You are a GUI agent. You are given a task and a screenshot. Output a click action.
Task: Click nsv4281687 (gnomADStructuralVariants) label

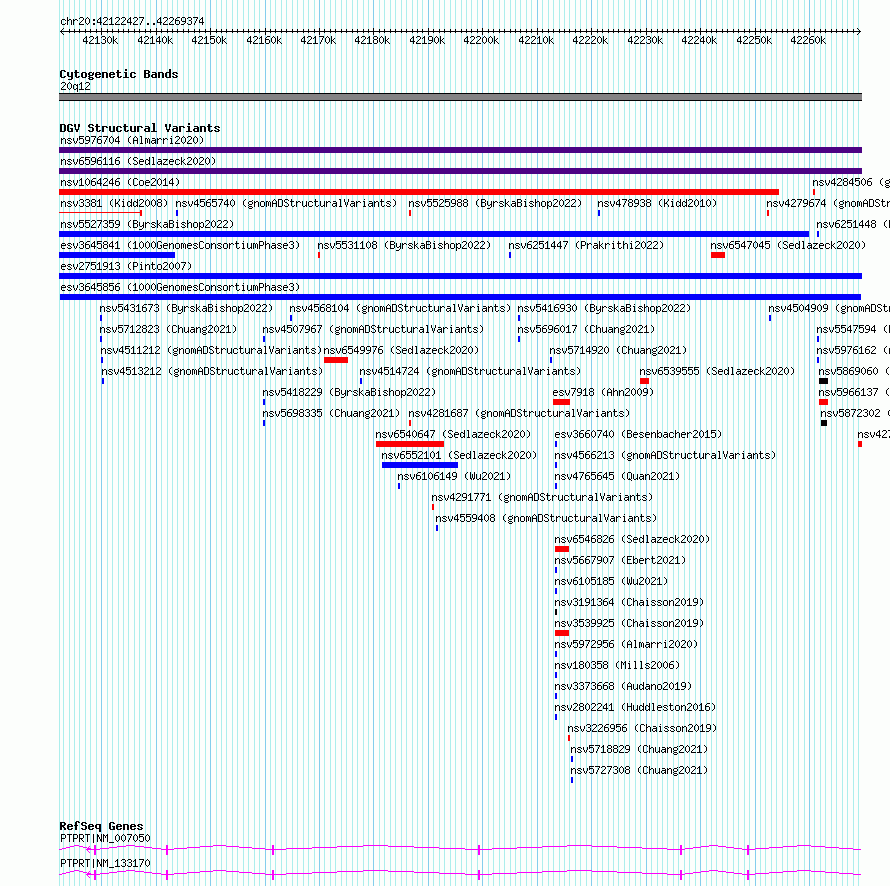click(519, 413)
